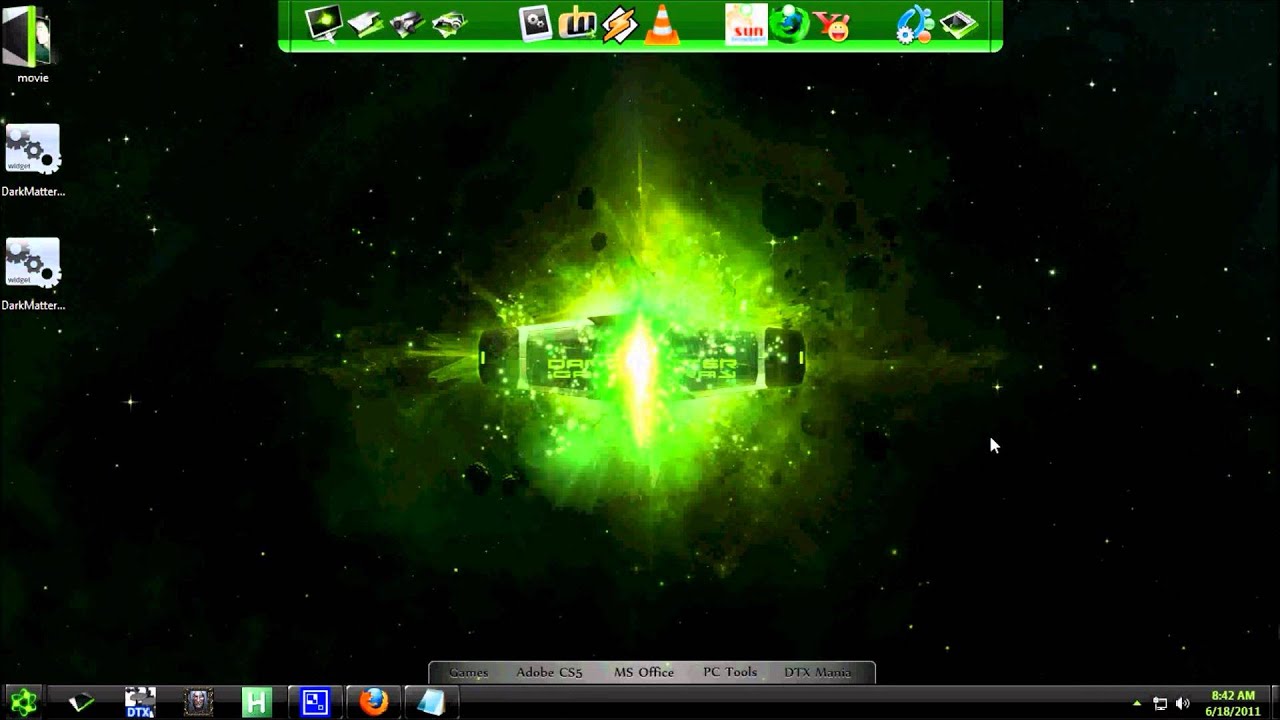Launch the Warcraft face taskbar icon
The height and width of the screenshot is (720, 1280).
[x=199, y=702]
